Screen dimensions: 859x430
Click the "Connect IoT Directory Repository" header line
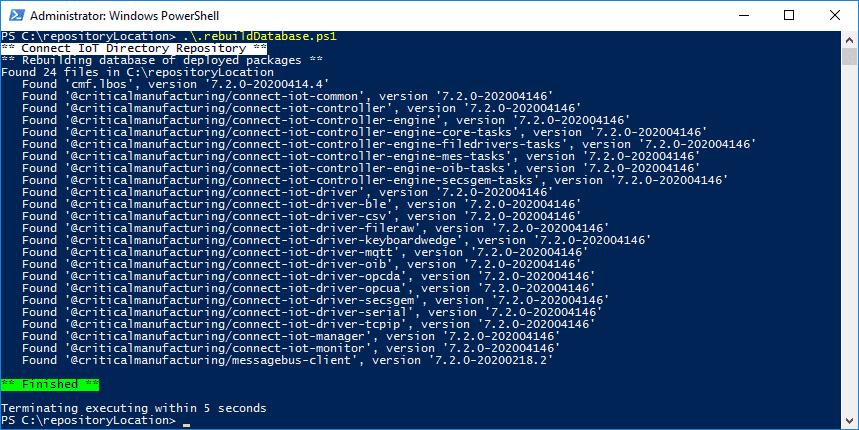pos(134,48)
